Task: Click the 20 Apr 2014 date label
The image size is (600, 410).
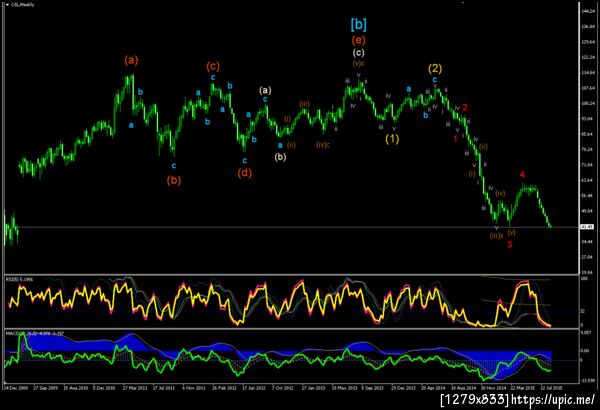Action: point(433,388)
